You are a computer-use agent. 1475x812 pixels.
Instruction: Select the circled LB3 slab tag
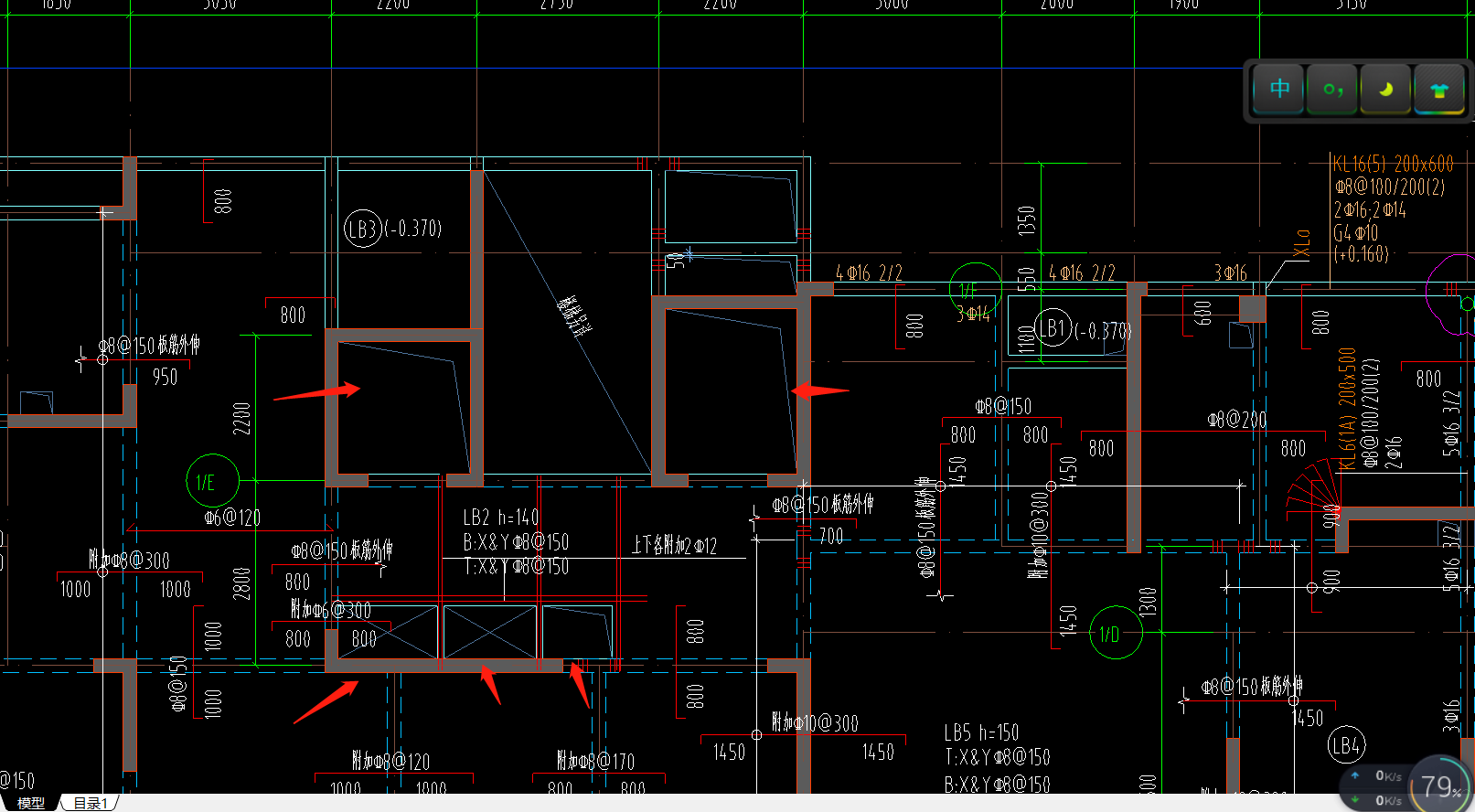362,229
